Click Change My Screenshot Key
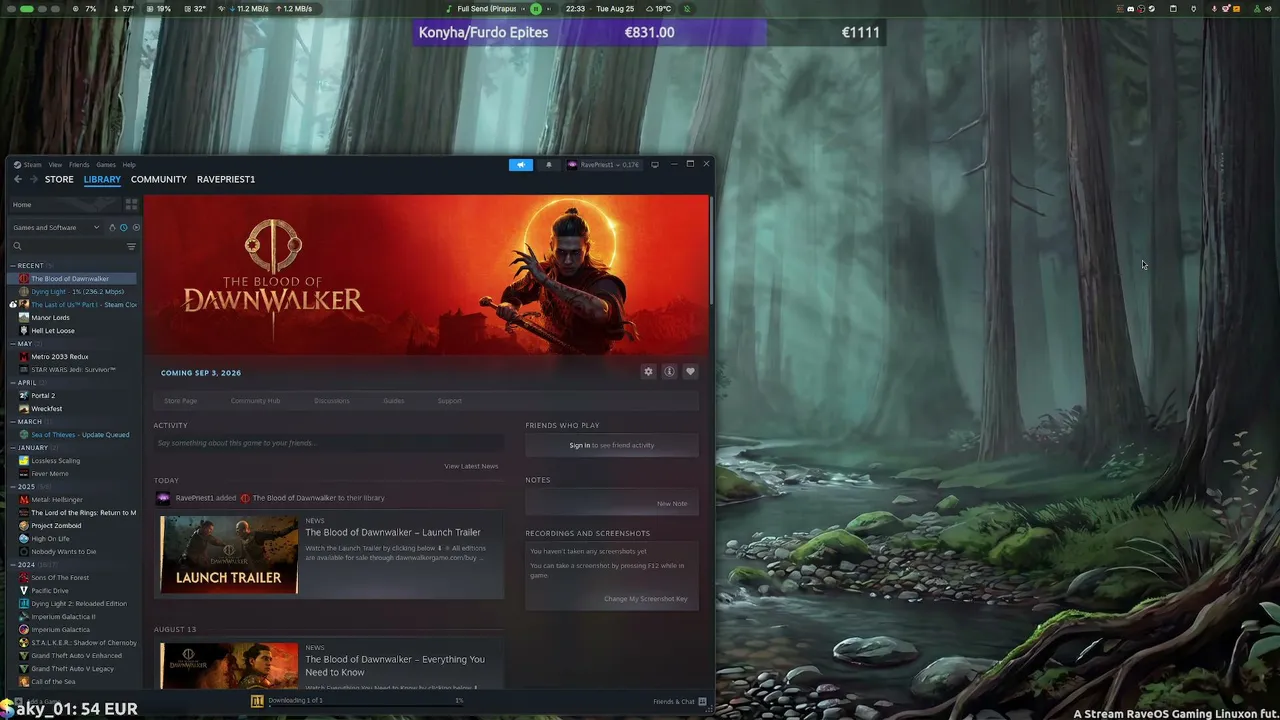Image resolution: width=1280 pixels, height=720 pixels. pyautogui.click(x=646, y=599)
